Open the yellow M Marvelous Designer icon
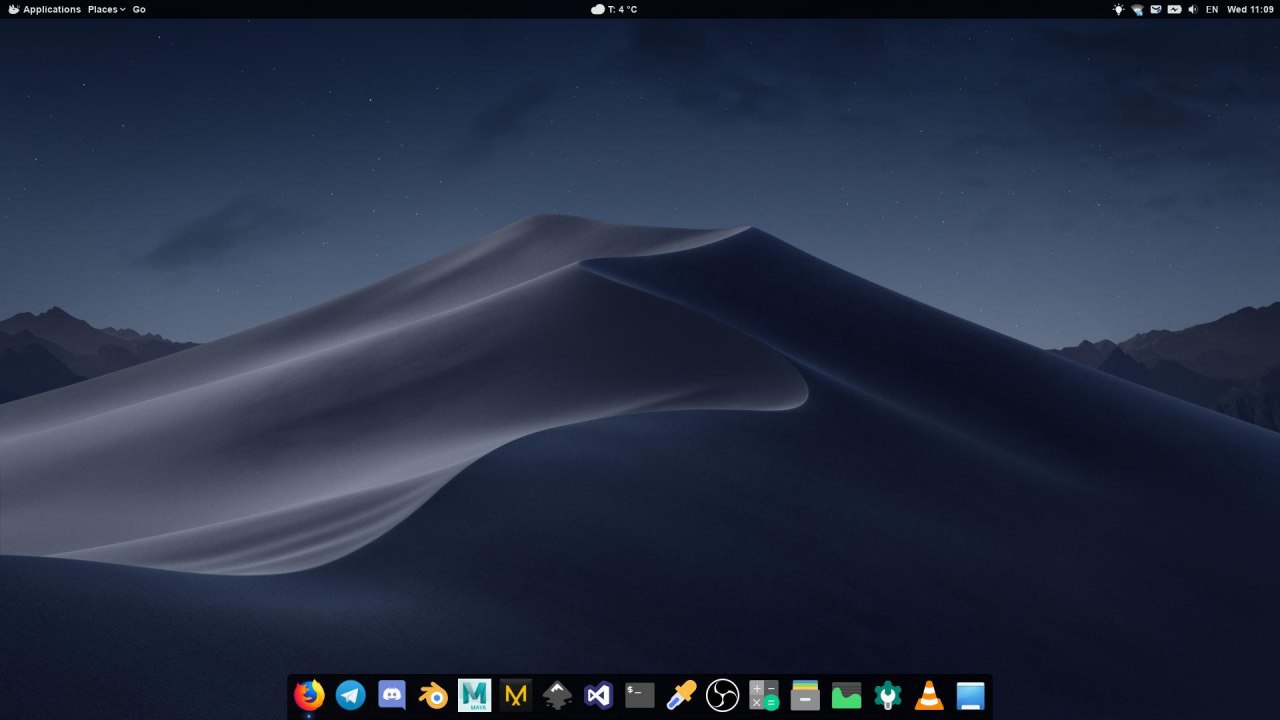The image size is (1280, 720). point(516,694)
